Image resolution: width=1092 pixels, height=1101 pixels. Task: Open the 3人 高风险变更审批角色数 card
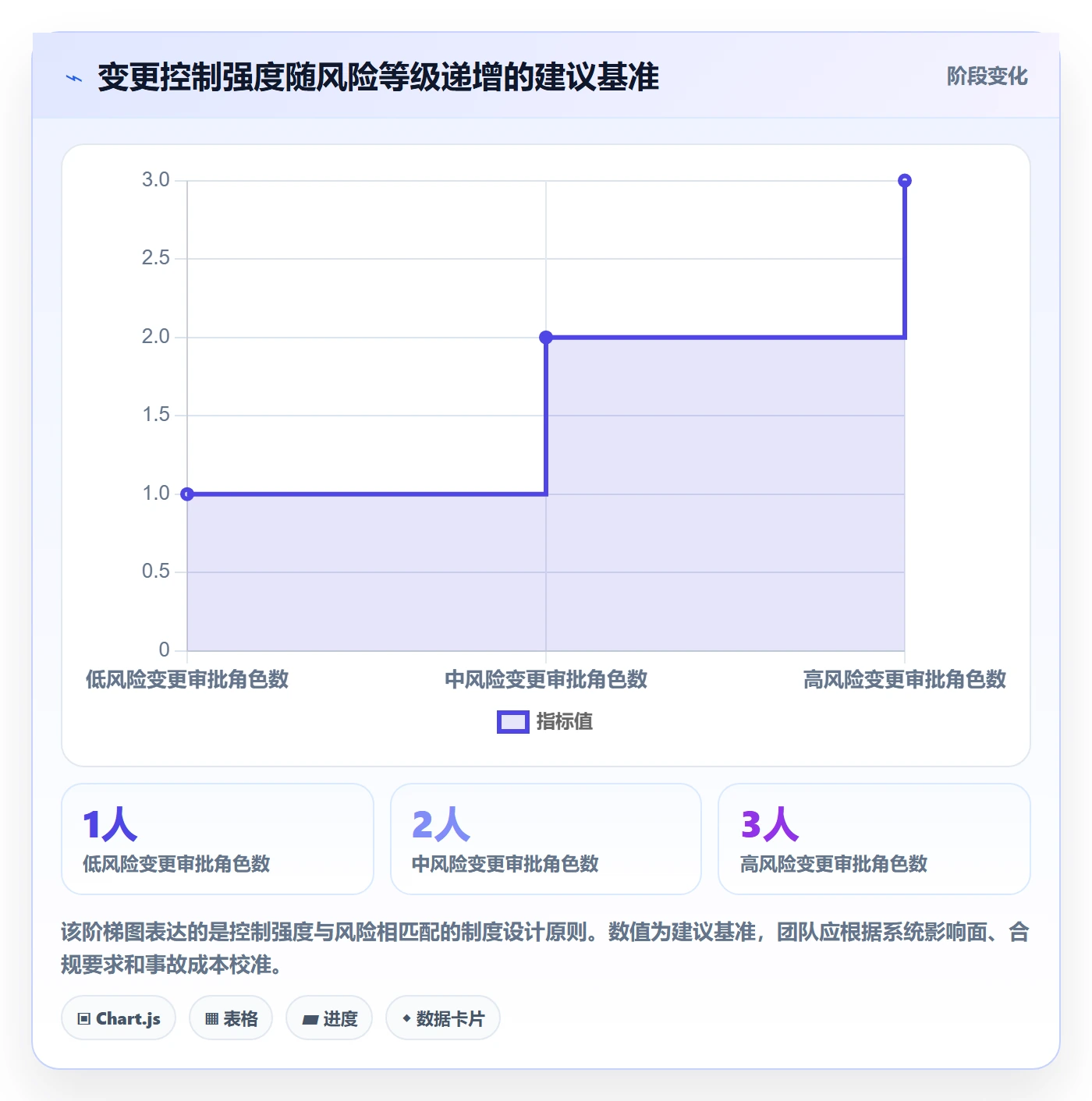pos(874,839)
